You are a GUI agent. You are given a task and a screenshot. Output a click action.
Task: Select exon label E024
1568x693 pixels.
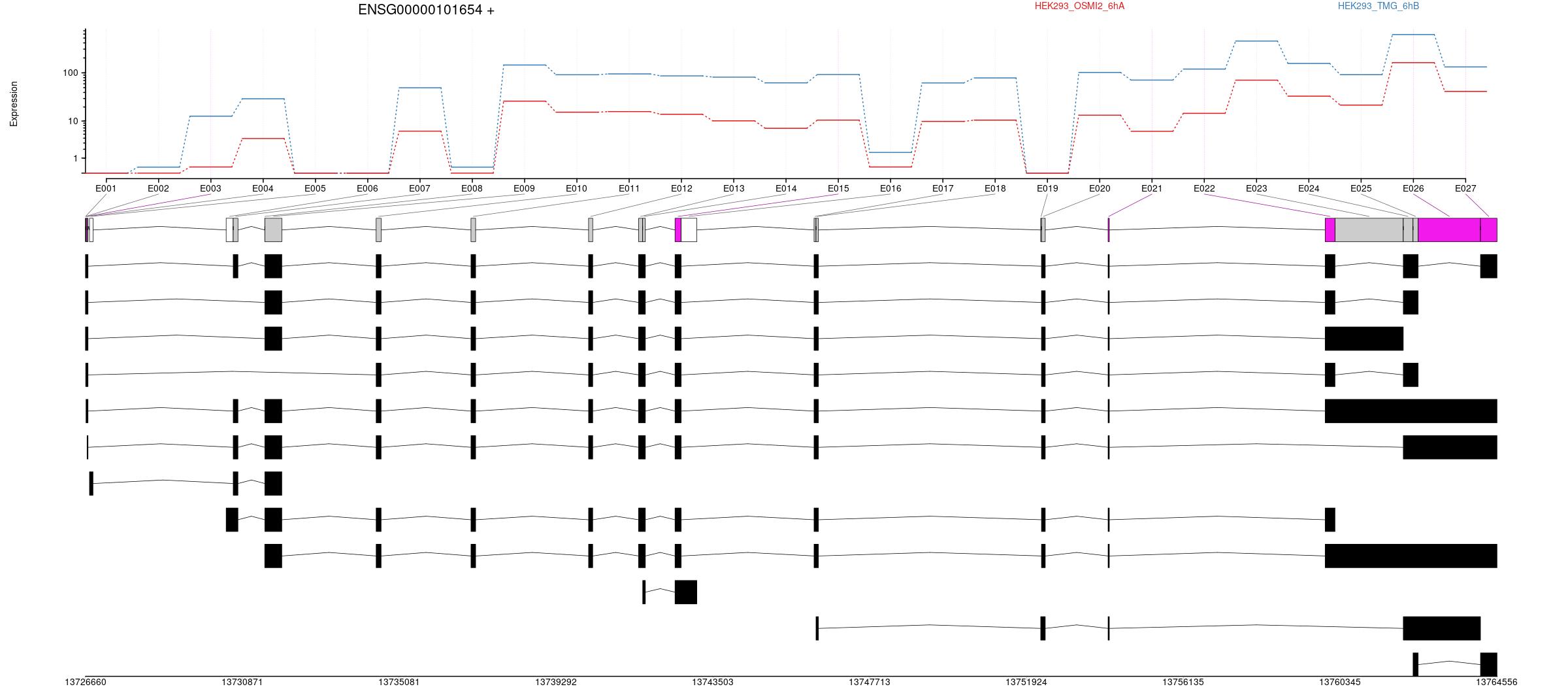pyautogui.click(x=1309, y=188)
